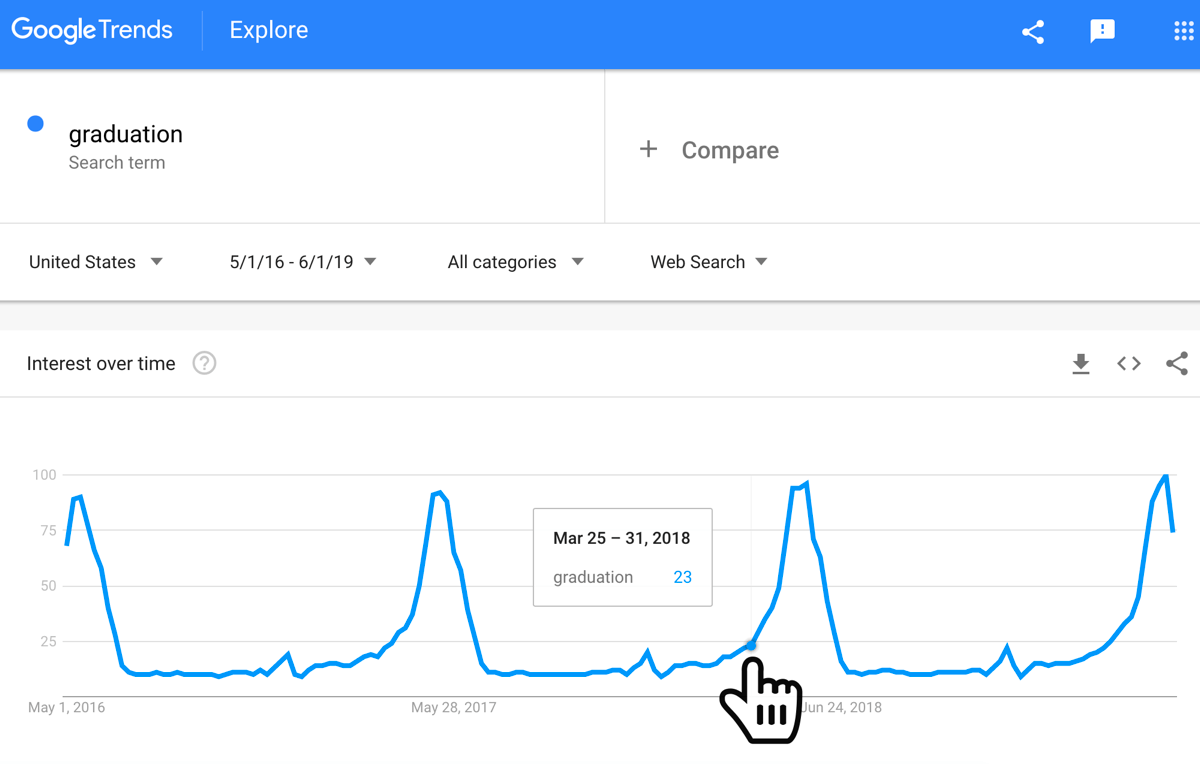The width and height of the screenshot is (1200, 764).
Task: Open the All categories dropdown
Action: pyautogui.click(x=515, y=262)
